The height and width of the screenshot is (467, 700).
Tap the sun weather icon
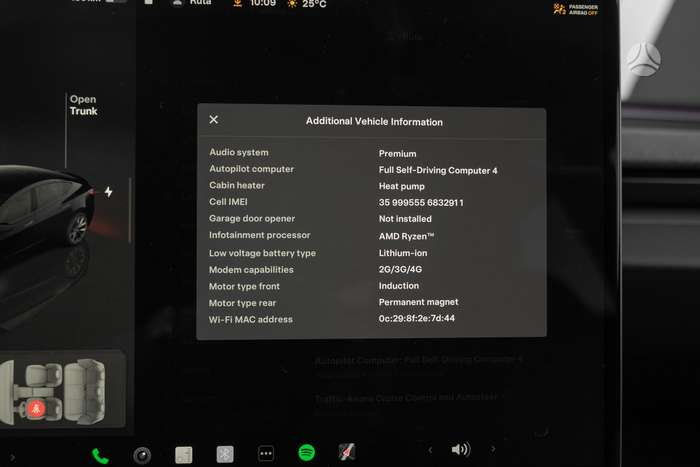pyautogui.click(x=292, y=4)
